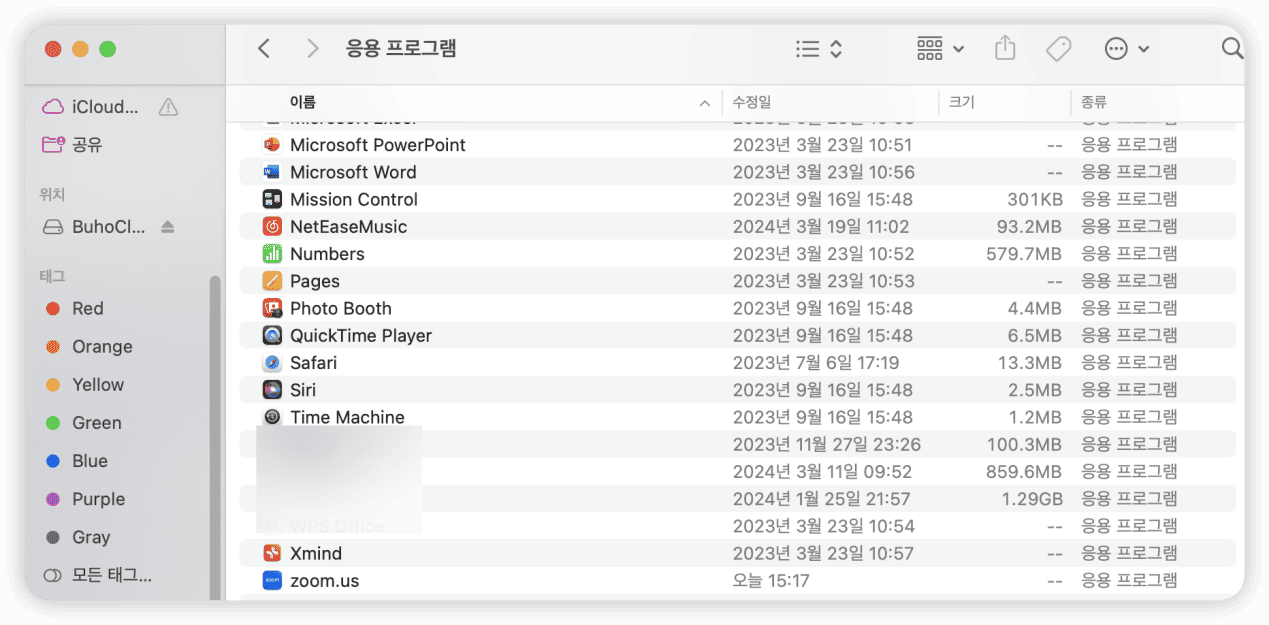Click the 1.29GB size value
Screen dimensions: 1269x625
[1031, 499]
